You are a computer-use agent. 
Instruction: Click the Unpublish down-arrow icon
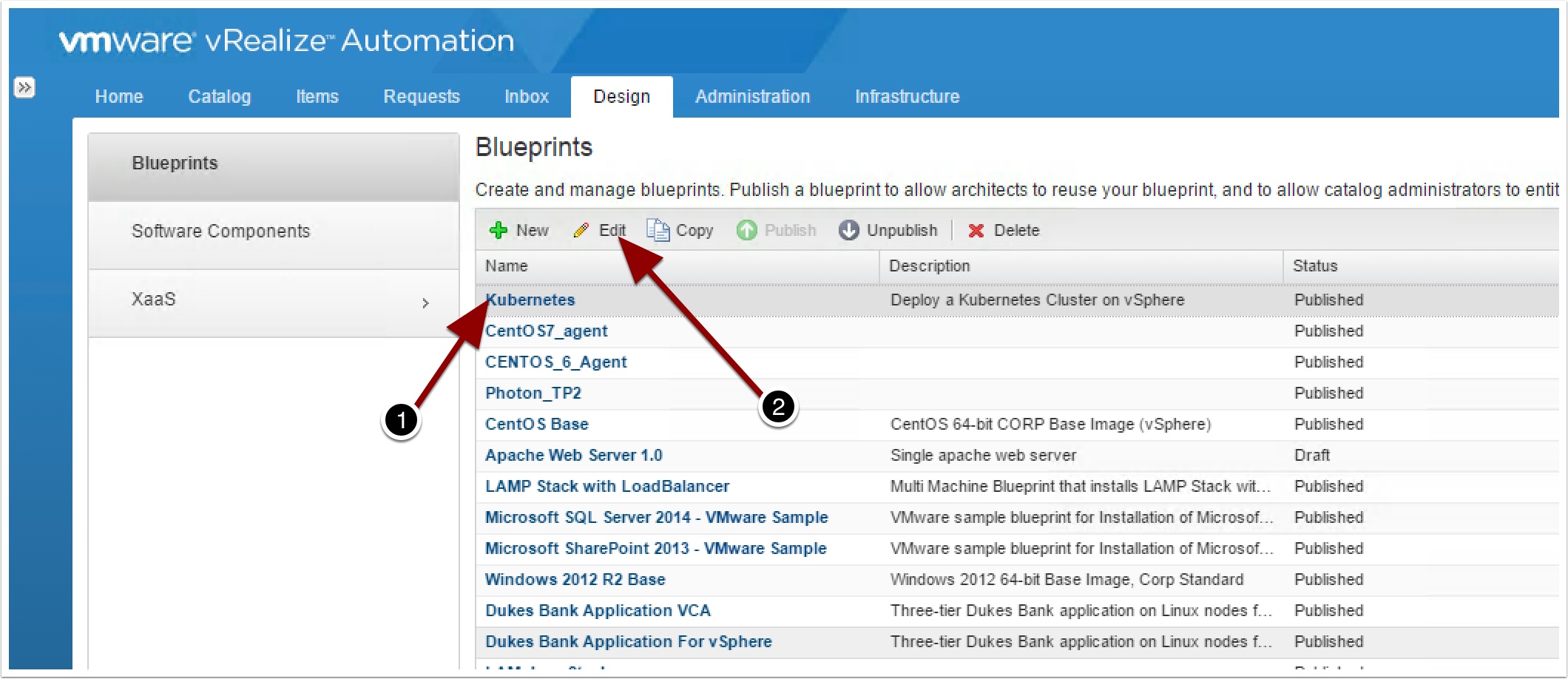tap(849, 231)
